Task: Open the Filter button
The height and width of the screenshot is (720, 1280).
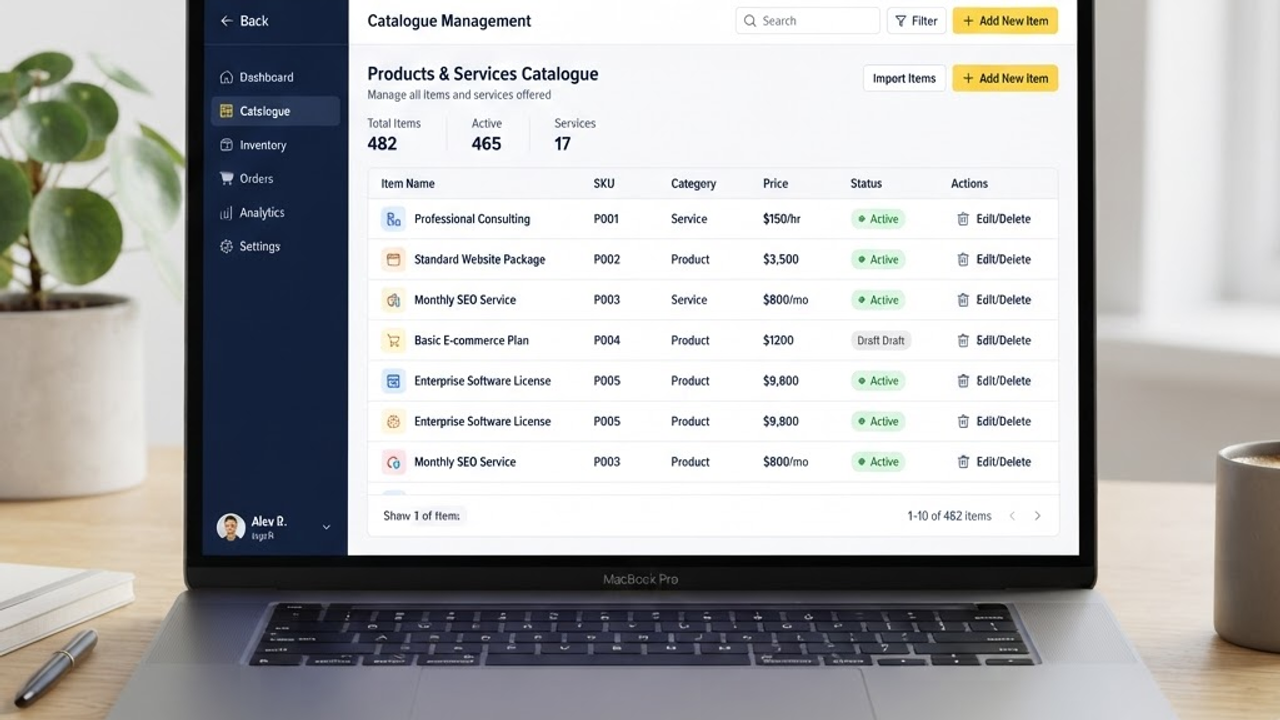Action: click(916, 21)
